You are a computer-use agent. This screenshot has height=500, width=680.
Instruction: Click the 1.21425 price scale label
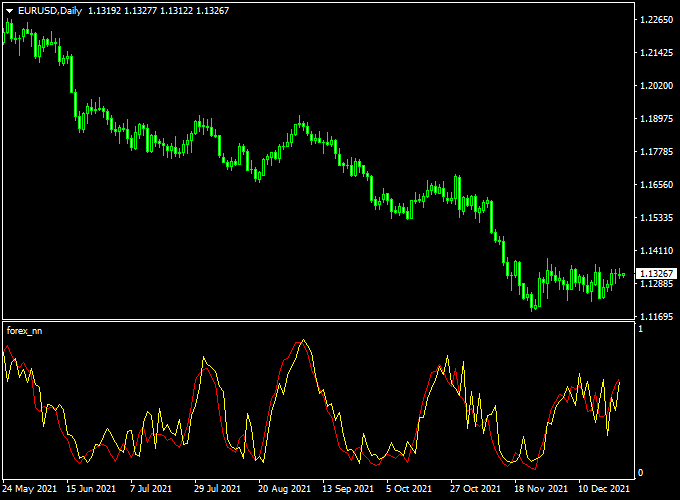(657, 52)
